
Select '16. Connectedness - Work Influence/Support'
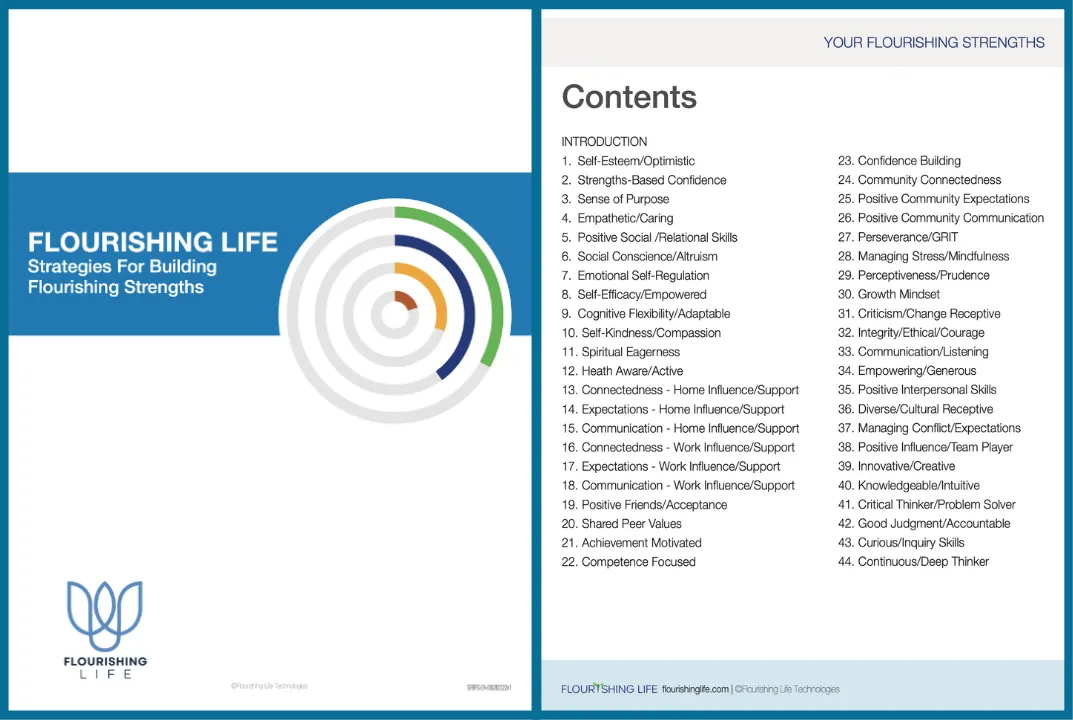678,448
